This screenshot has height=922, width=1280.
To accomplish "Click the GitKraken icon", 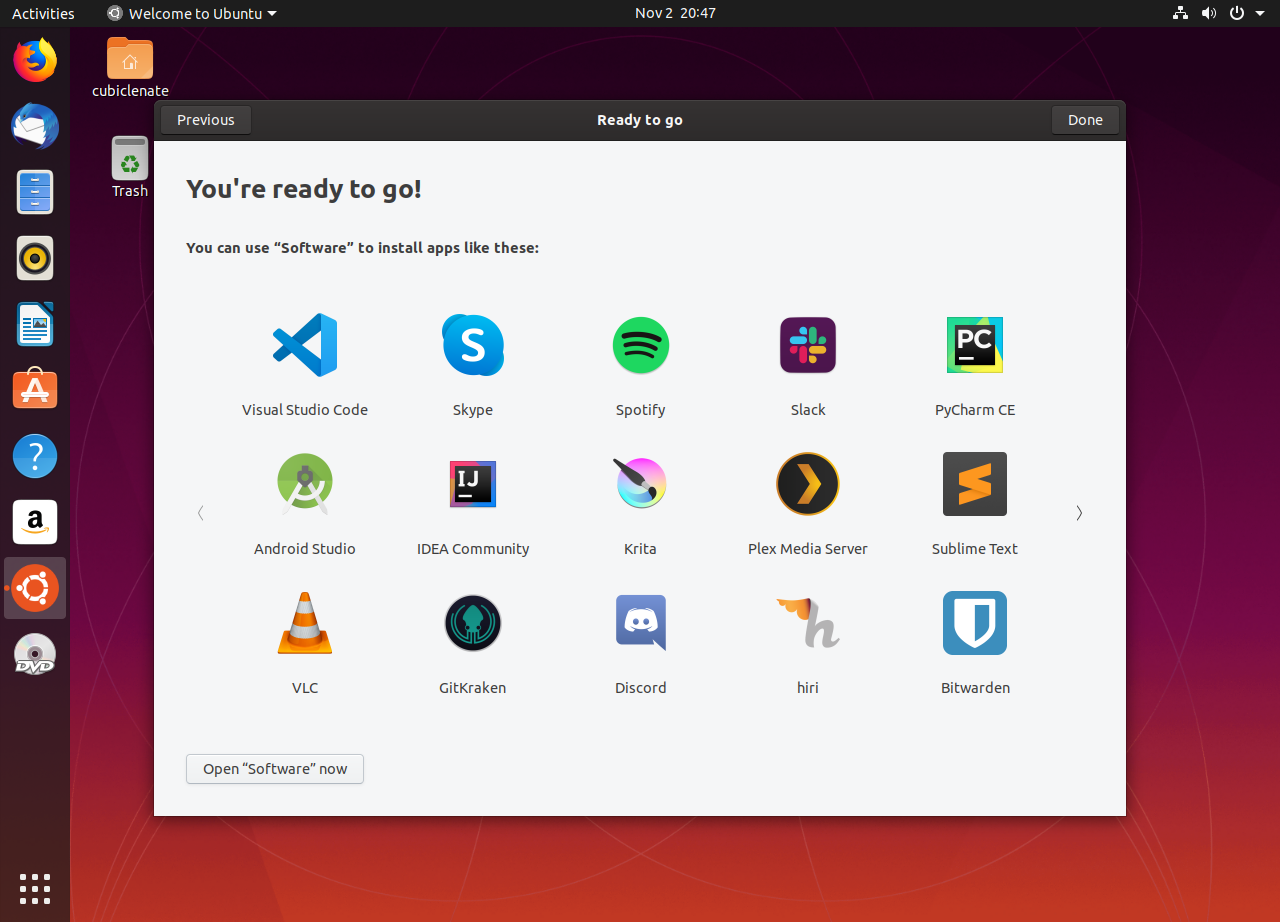I will (x=472, y=623).
